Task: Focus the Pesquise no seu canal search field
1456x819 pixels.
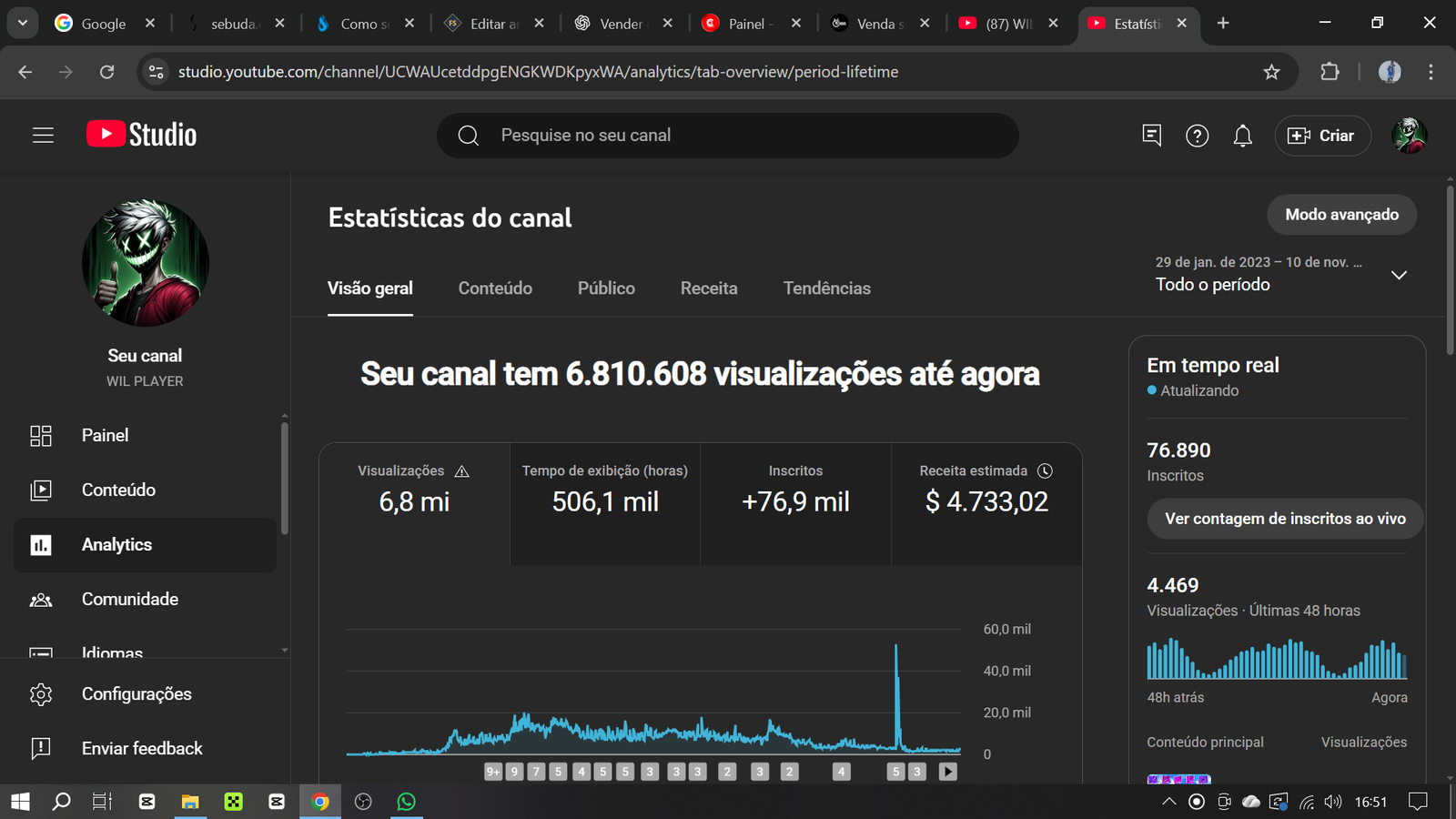Action: (728, 136)
